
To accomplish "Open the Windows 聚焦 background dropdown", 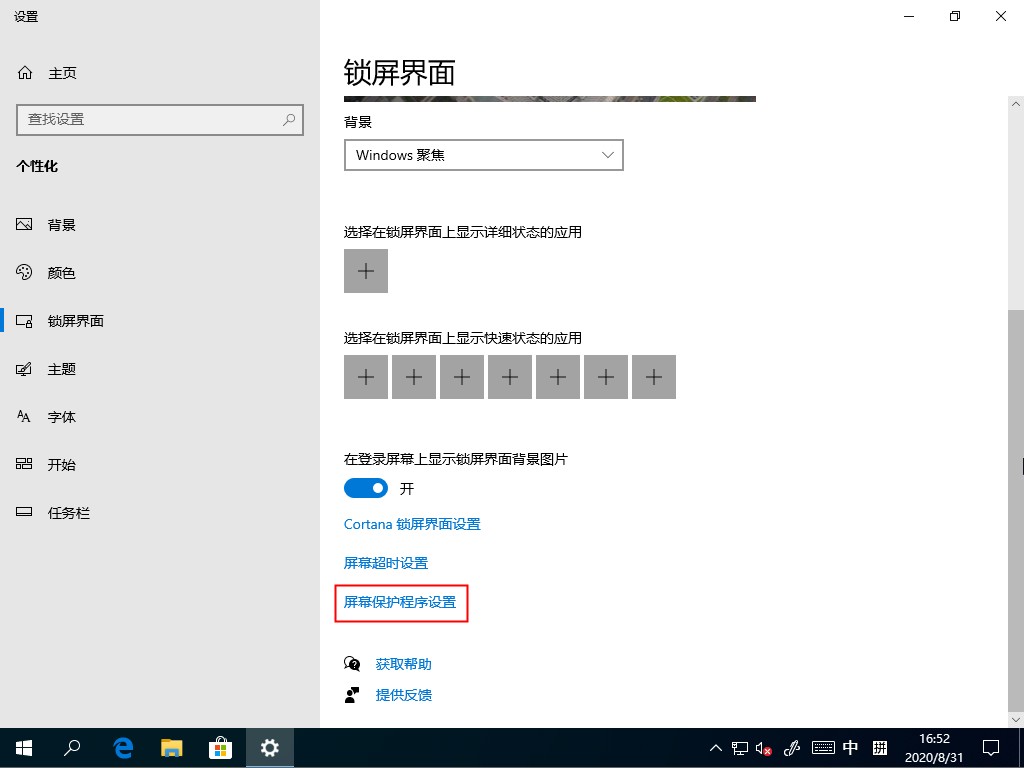I will coord(483,155).
